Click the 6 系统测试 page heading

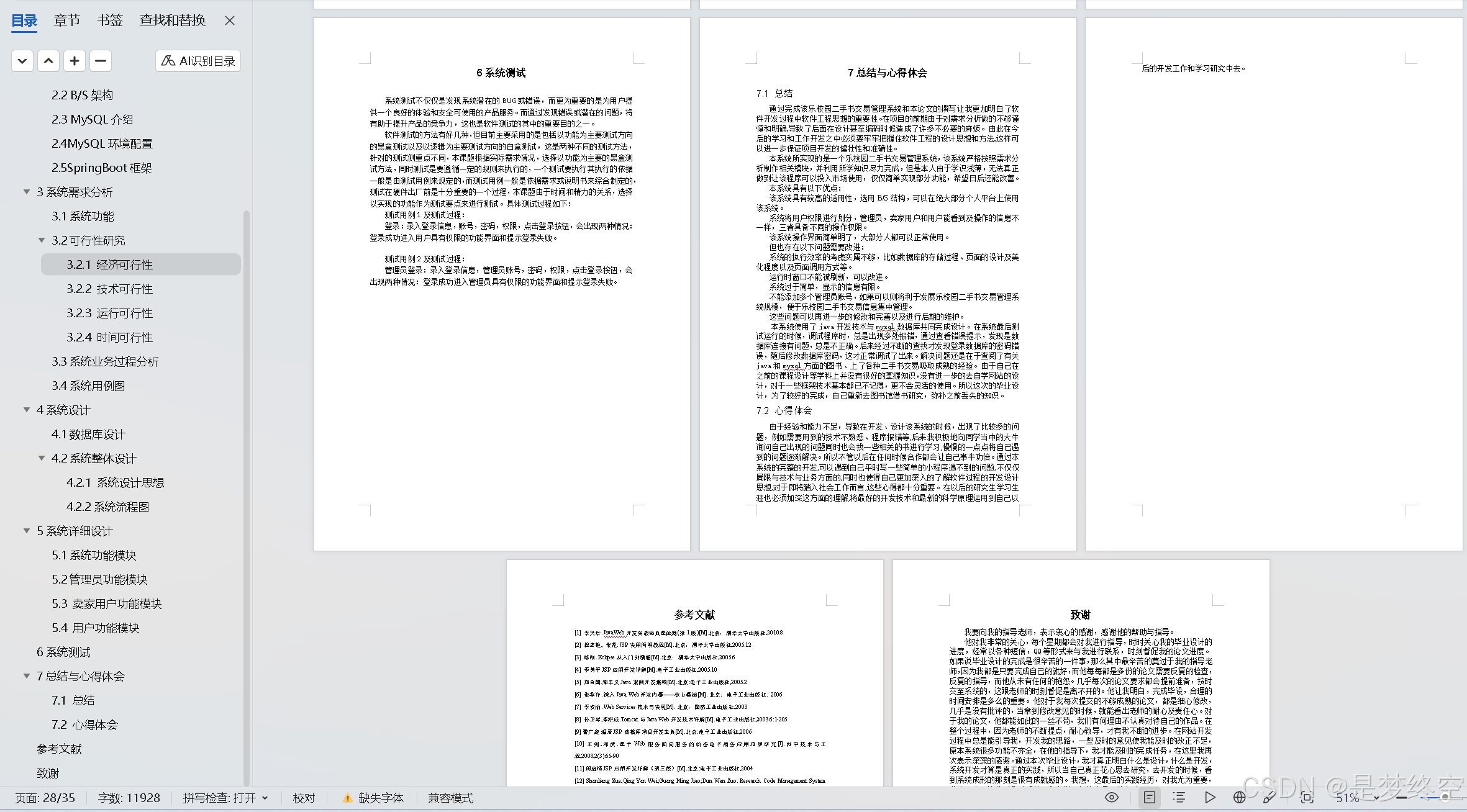501,73
